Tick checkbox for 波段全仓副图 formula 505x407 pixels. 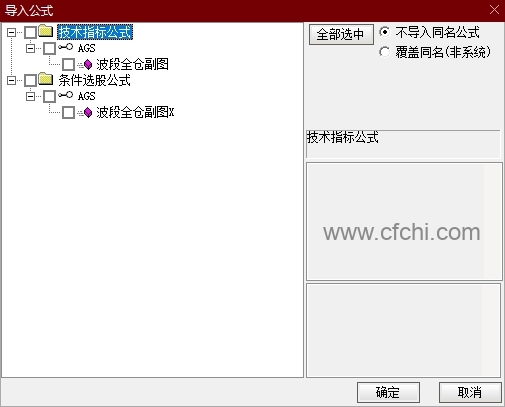pyautogui.click(x=69, y=64)
